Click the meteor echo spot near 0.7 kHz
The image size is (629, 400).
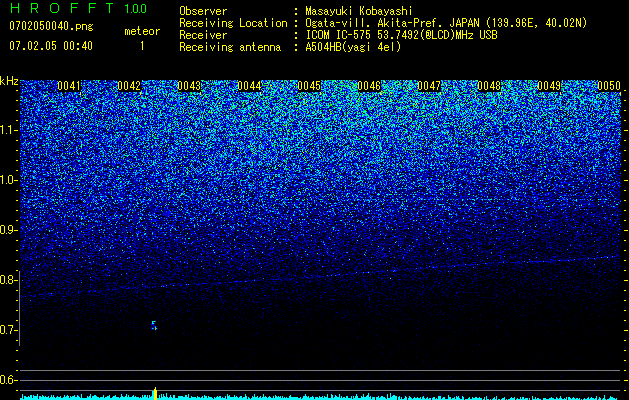[154, 325]
